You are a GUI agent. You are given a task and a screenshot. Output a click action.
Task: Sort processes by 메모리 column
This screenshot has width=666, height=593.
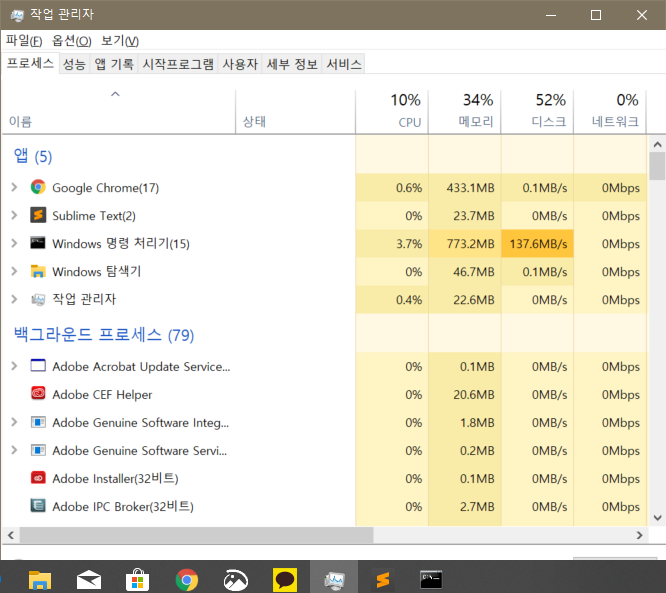click(x=464, y=113)
